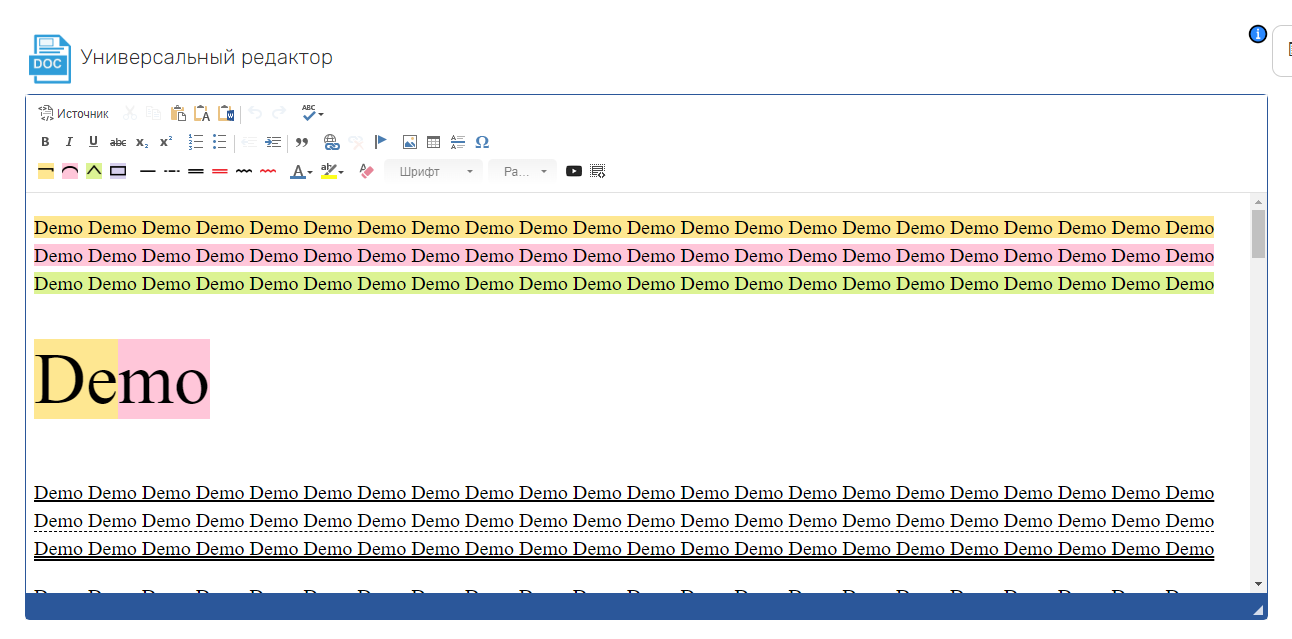Insert a numbered list
The height and width of the screenshot is (639, 1292).
(x=196, y=142)
